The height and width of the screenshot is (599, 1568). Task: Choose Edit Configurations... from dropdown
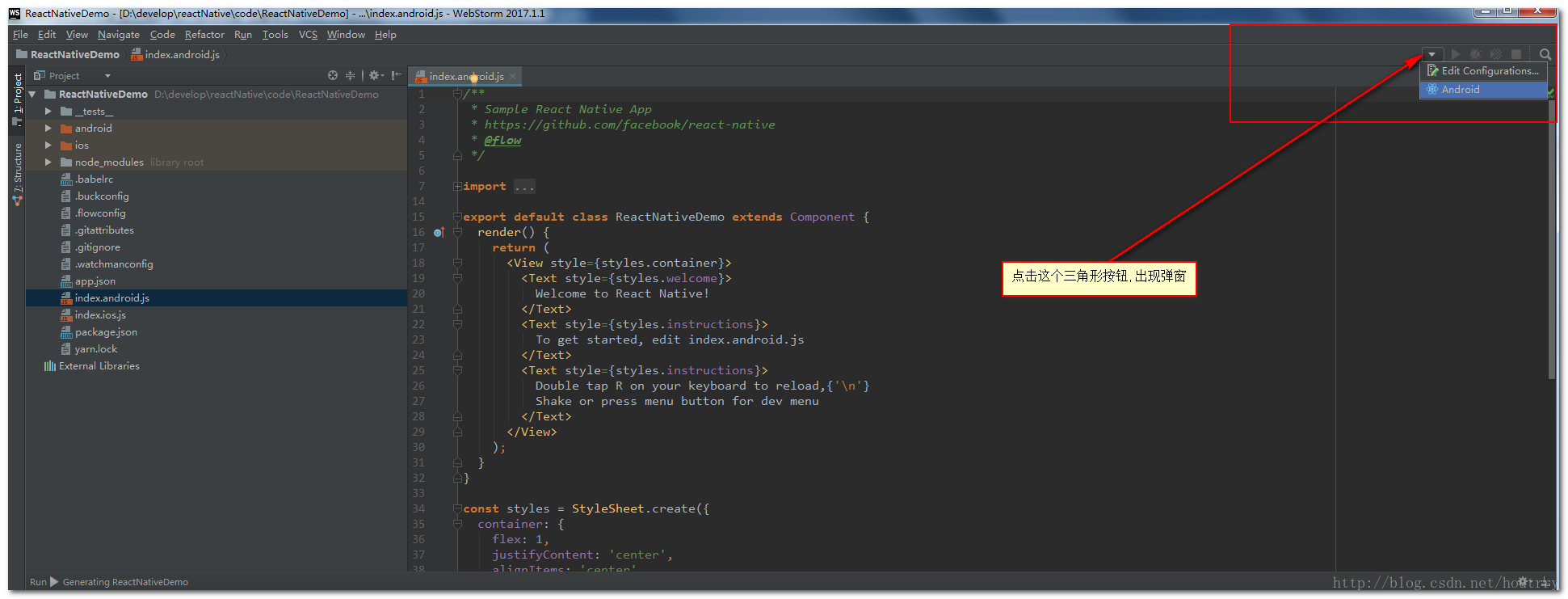pos(1483,71)
